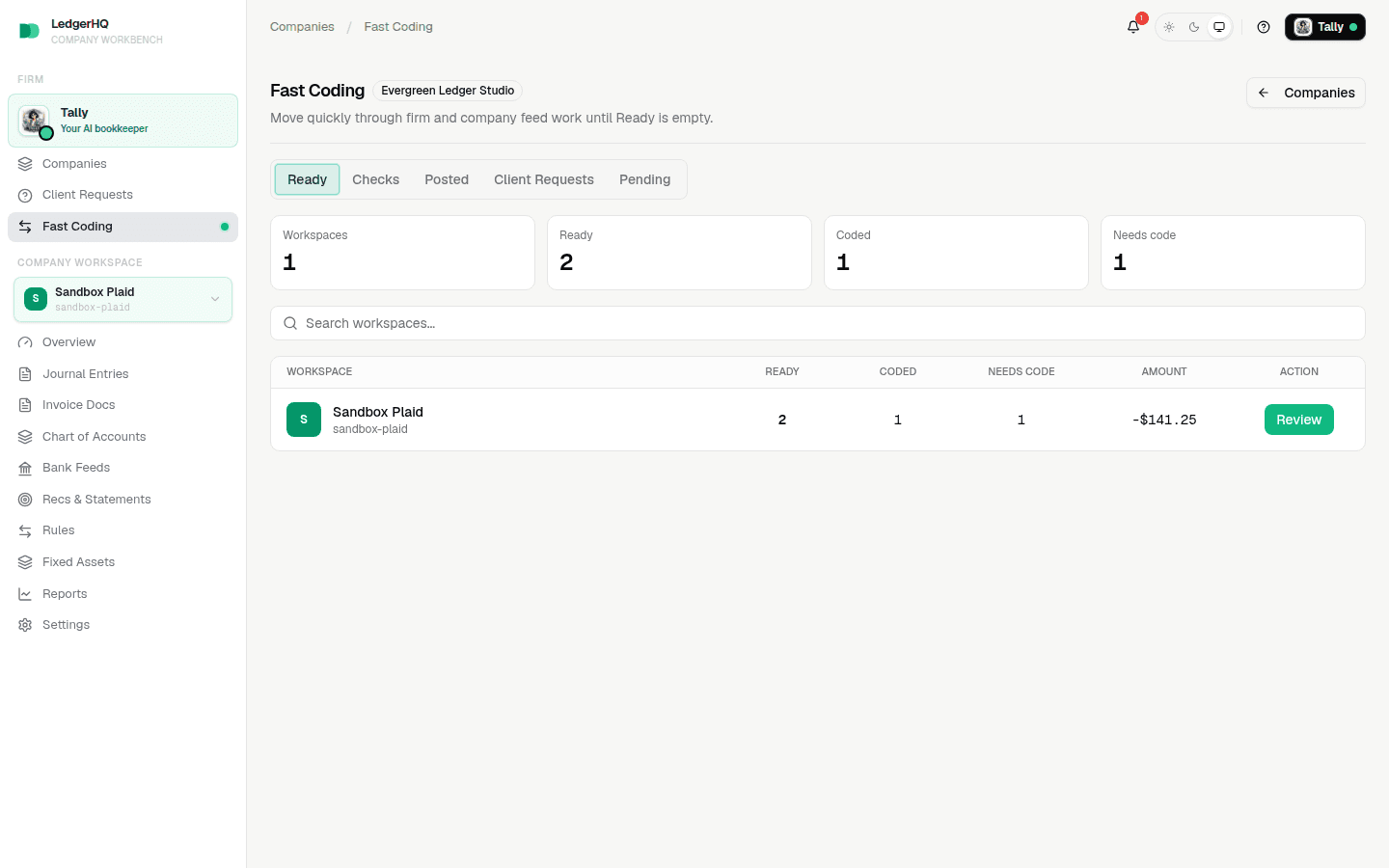Open the help question mark icon
This screenshot has width=1389, height=868.
coord(1264,27)
